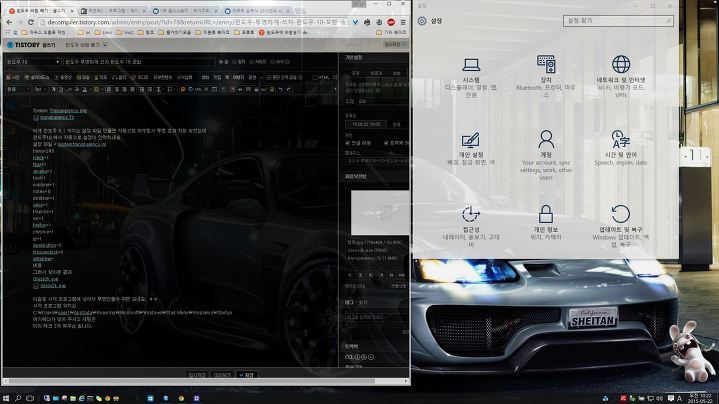Switch to the second Chrome tab
This screenshot has width=719, height=404.
point(112,10)
